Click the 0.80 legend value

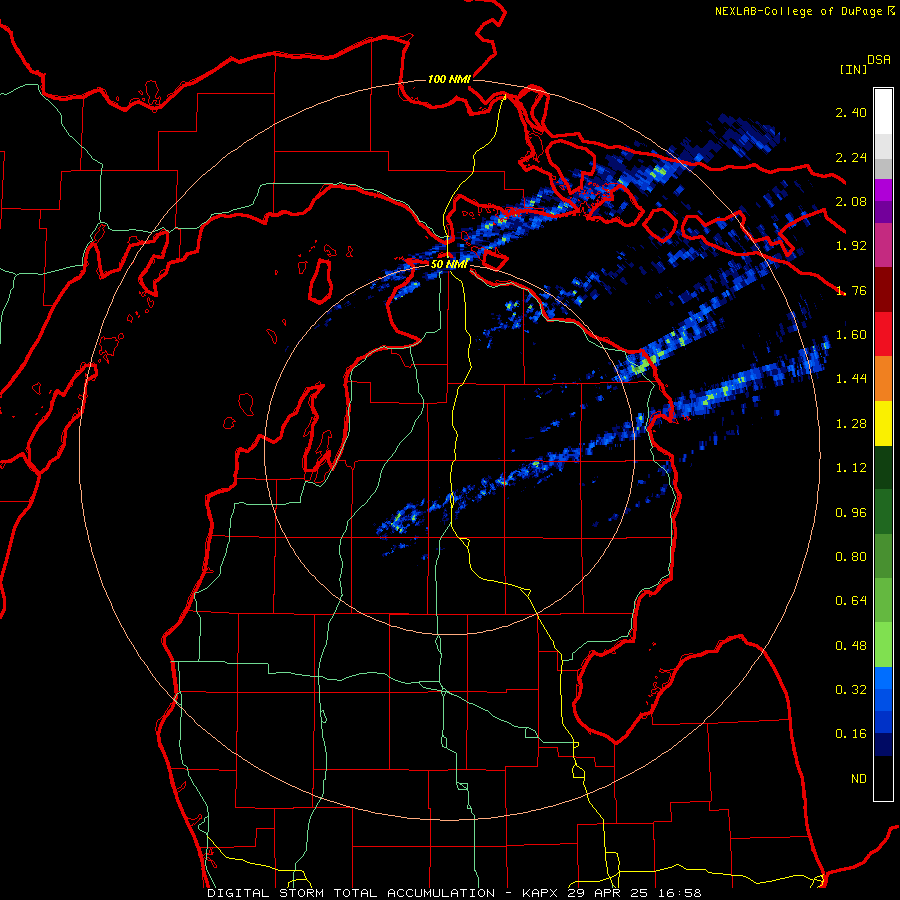coord(851,557)
